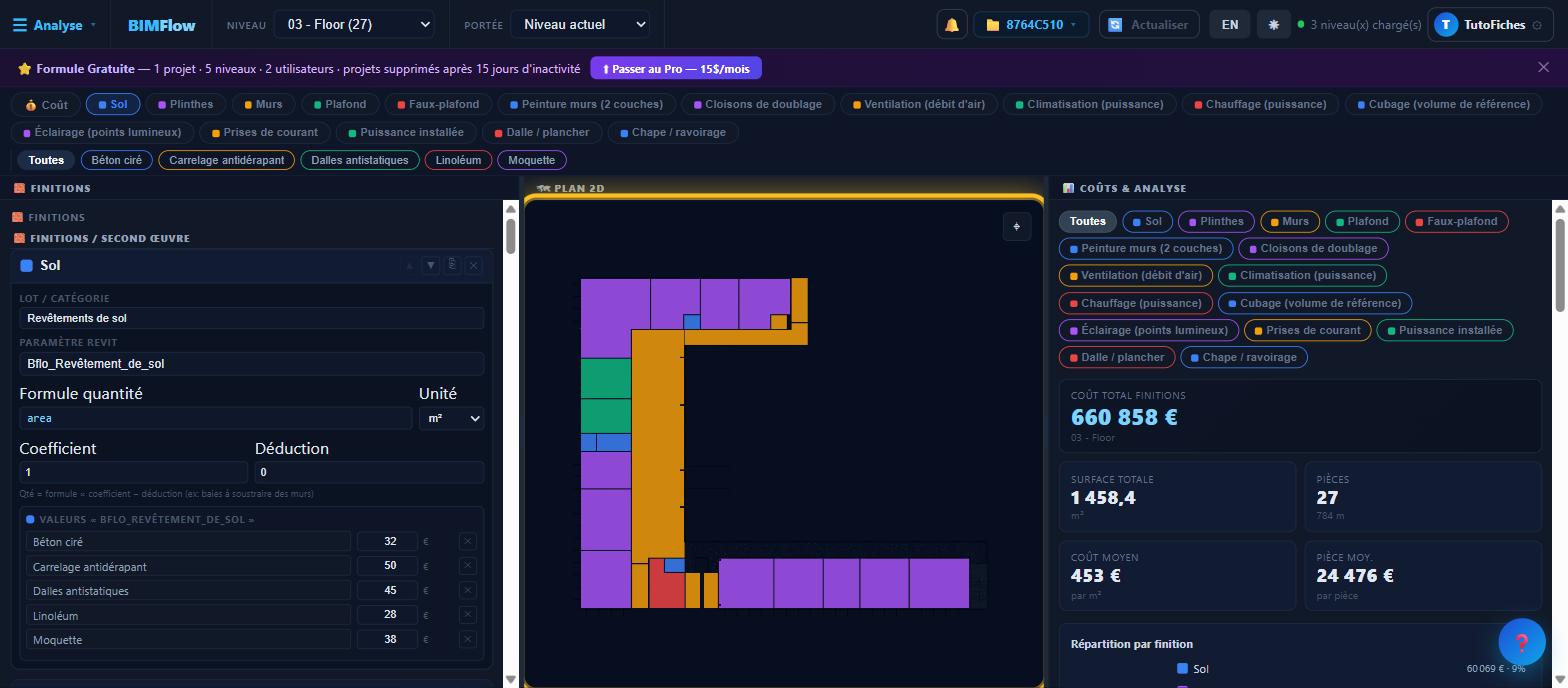
Task: Delete the Linoléum value row
Action: [467, 615]
